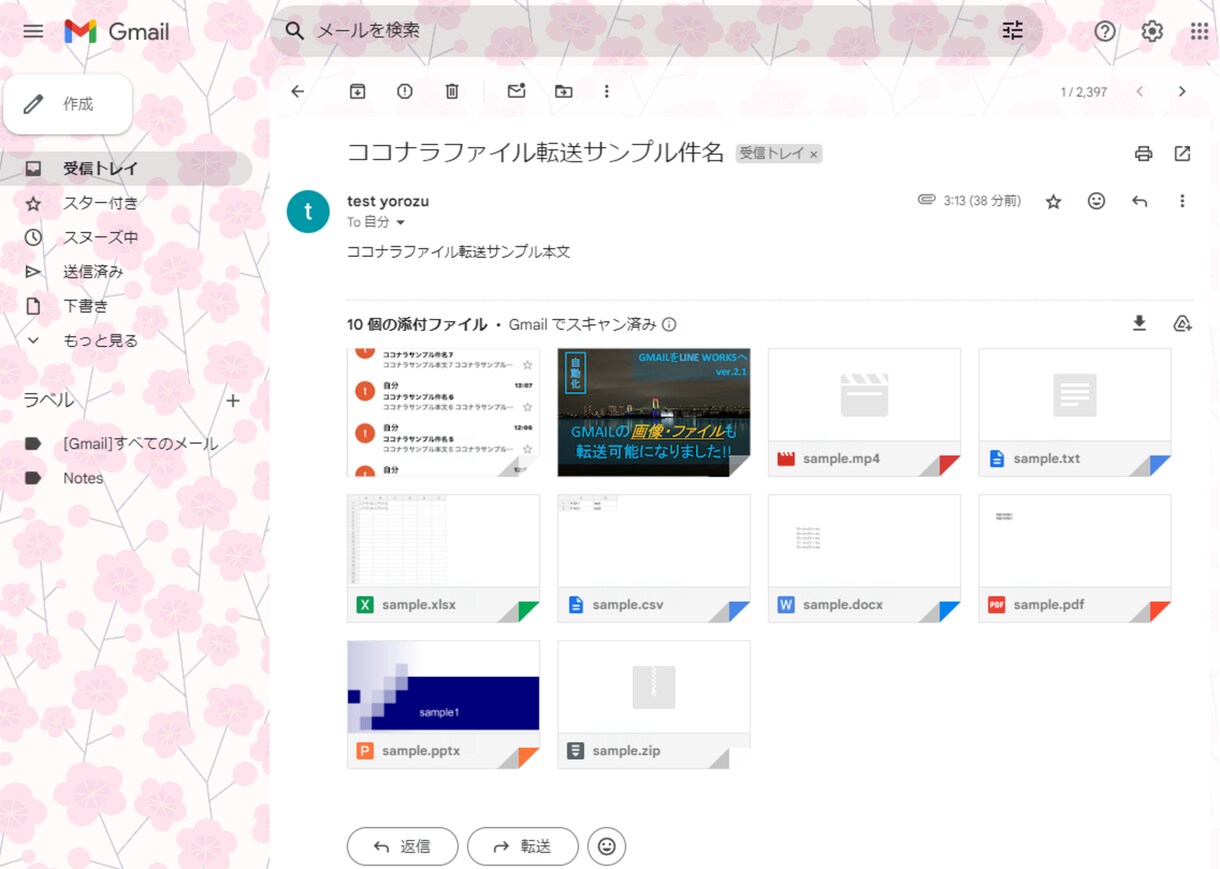Click the attachment paperclip icon
This screenshot has height=869, width=1220.
click(x=927, y=200)
